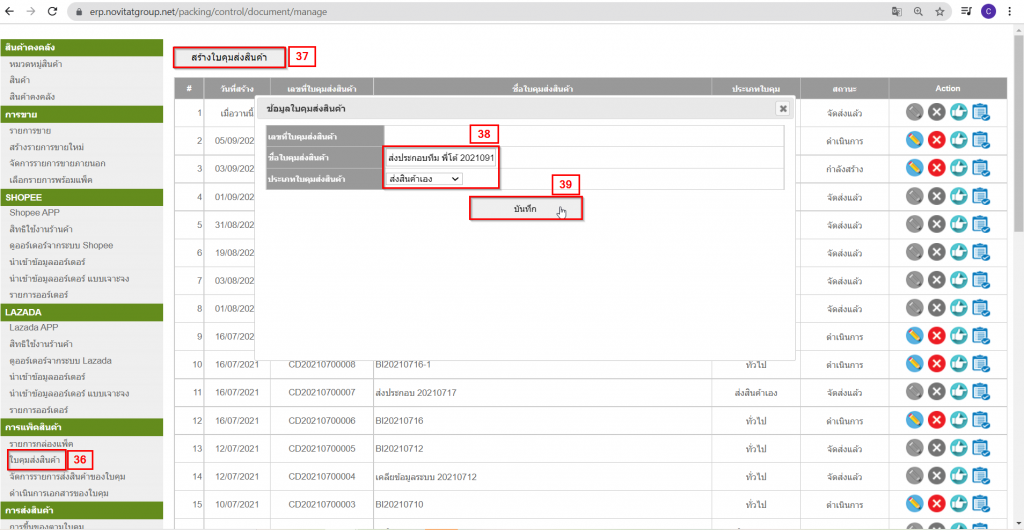Screen dimensions: 1024x530
Task: Click the thumbs-up approve icon in row 1
Action: point(958,112)
